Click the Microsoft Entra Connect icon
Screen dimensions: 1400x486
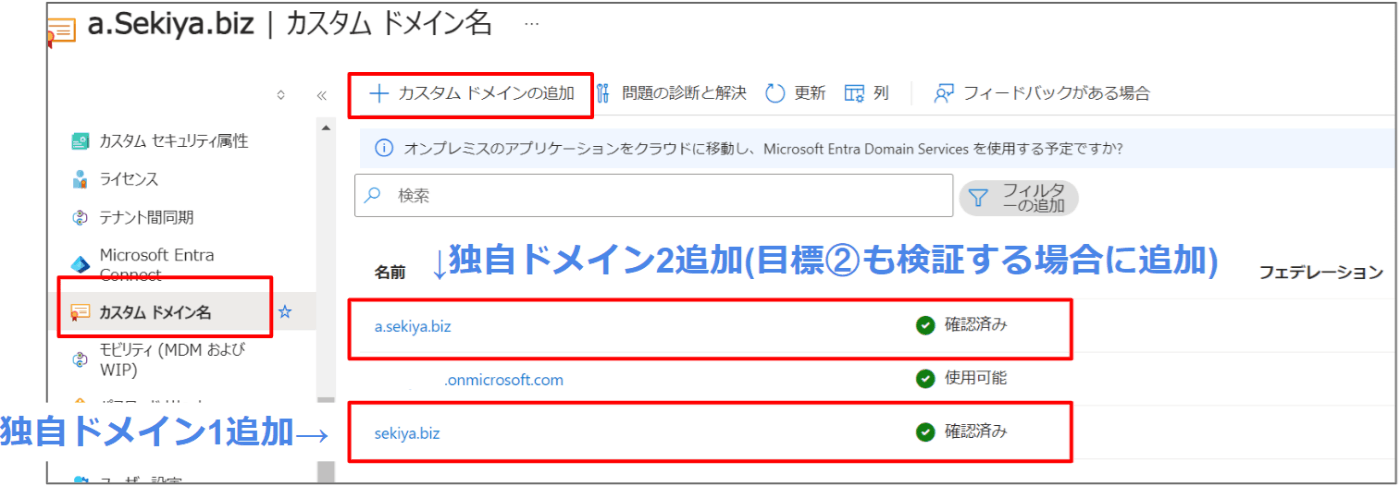(x=81, y=264)
